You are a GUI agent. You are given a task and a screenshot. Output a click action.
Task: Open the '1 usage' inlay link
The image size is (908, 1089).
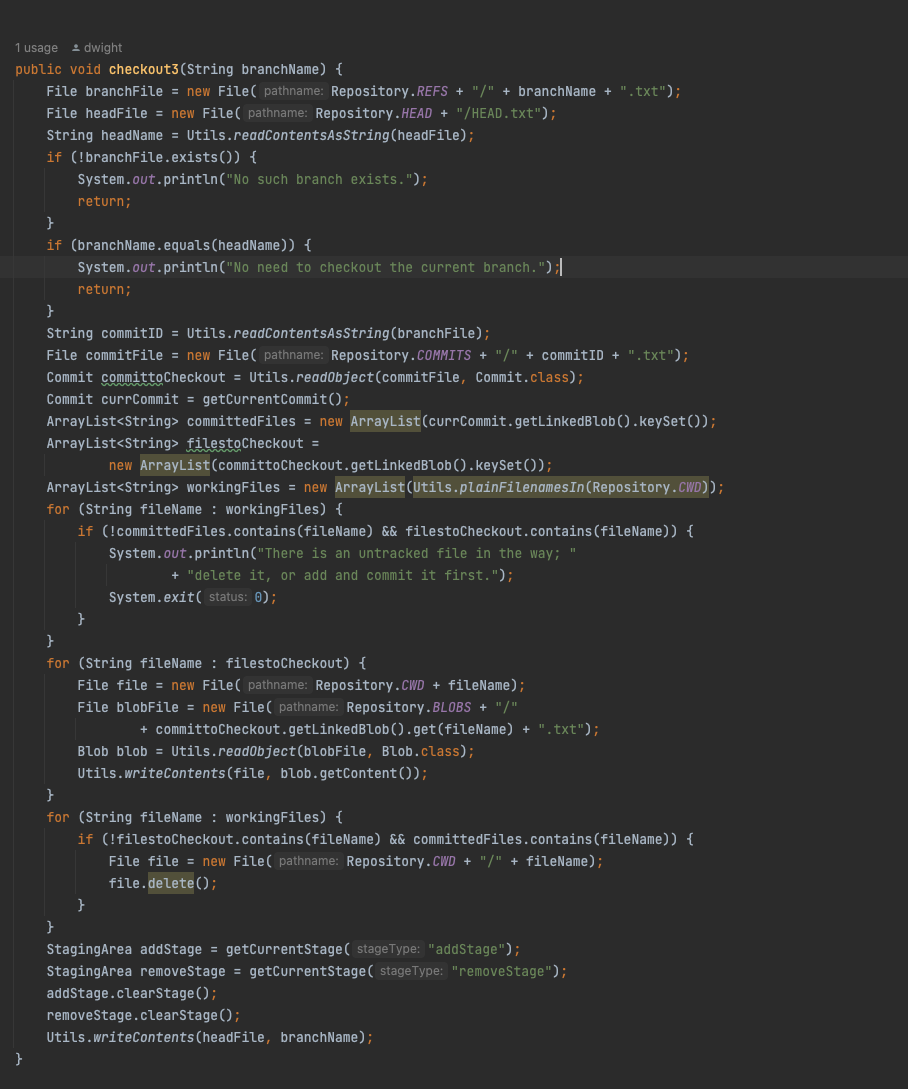pos(36,48)
